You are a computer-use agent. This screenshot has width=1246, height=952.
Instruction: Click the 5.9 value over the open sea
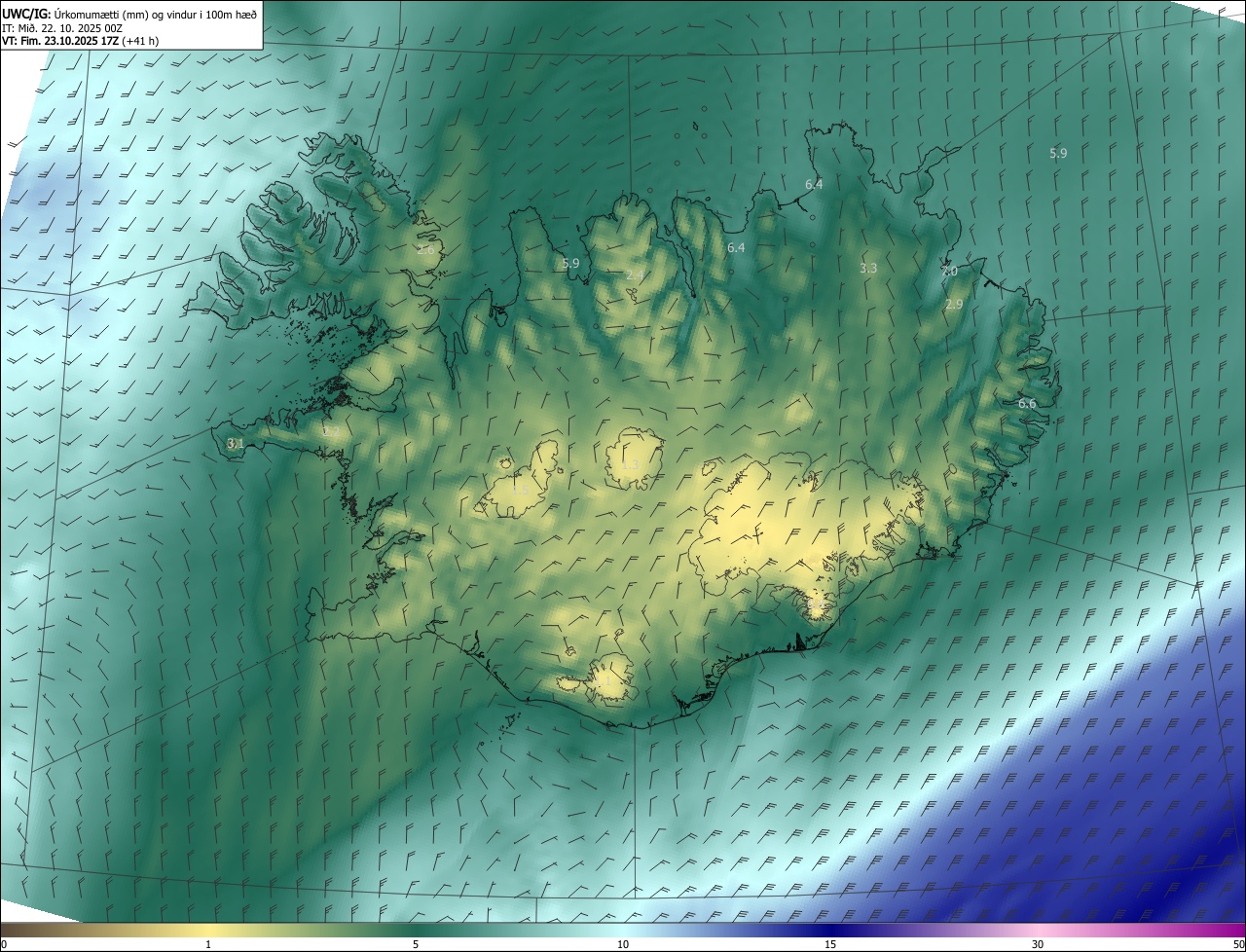coord(1058,153)
